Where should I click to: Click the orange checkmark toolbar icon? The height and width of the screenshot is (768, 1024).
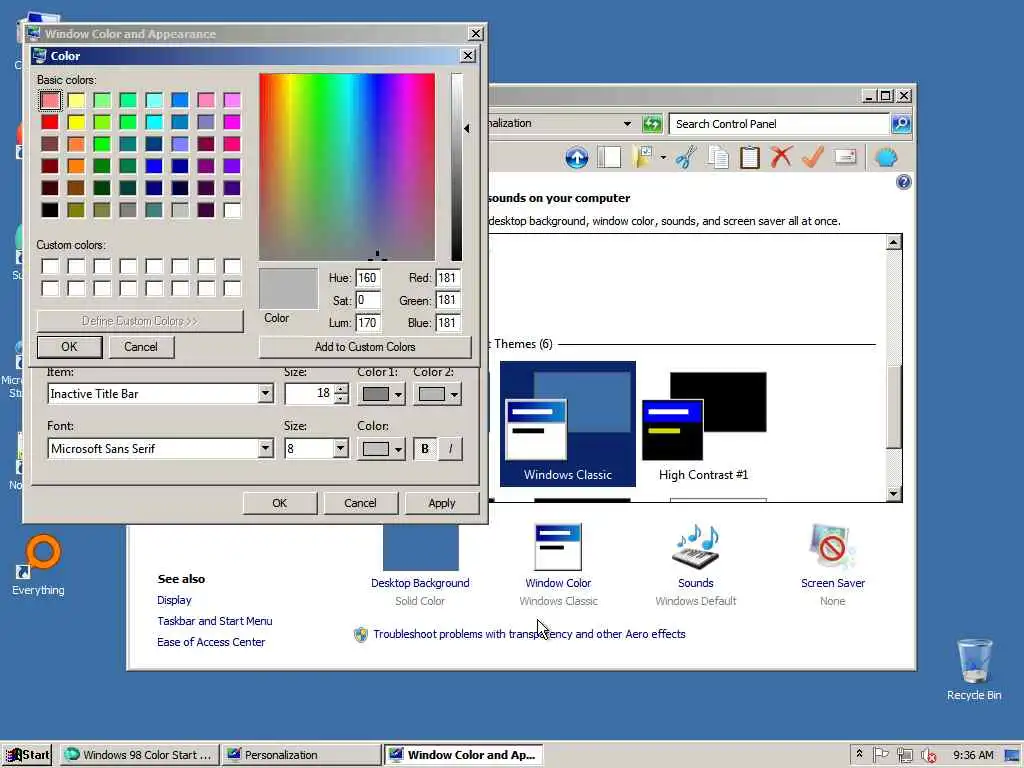click(x=812, y=157)
